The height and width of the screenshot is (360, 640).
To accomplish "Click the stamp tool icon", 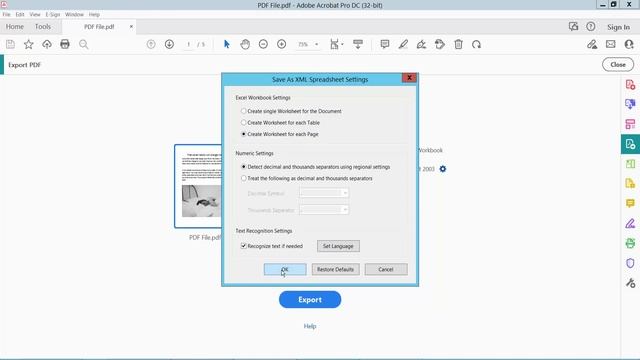I will (440, 44).
